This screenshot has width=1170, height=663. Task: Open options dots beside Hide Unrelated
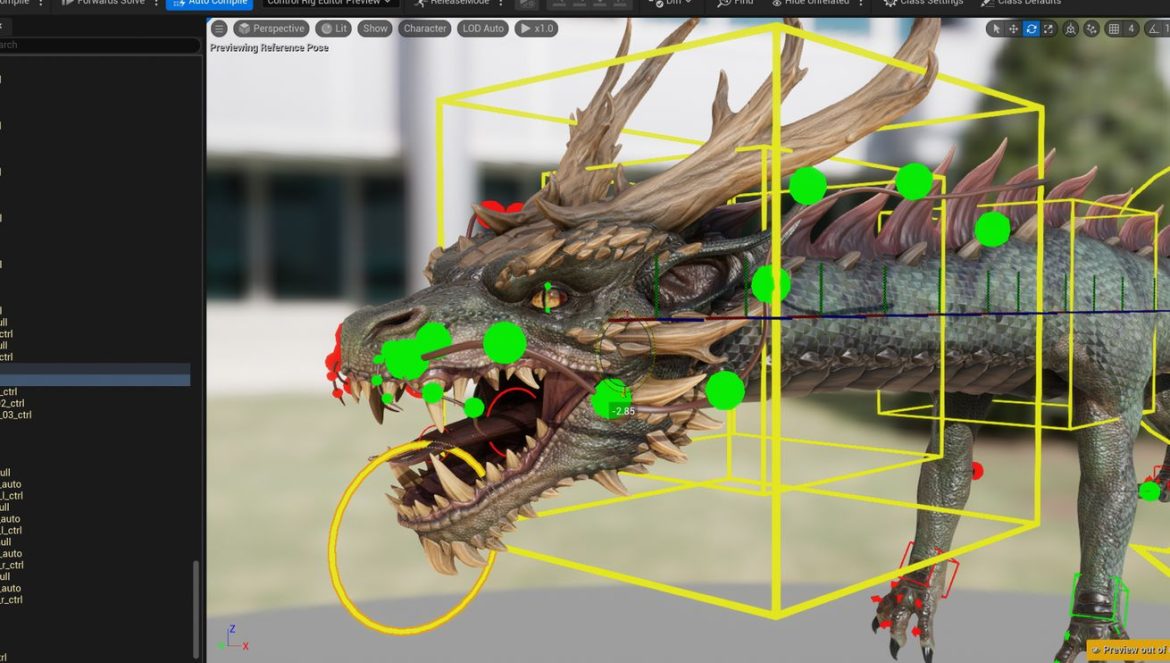[861, 3]
